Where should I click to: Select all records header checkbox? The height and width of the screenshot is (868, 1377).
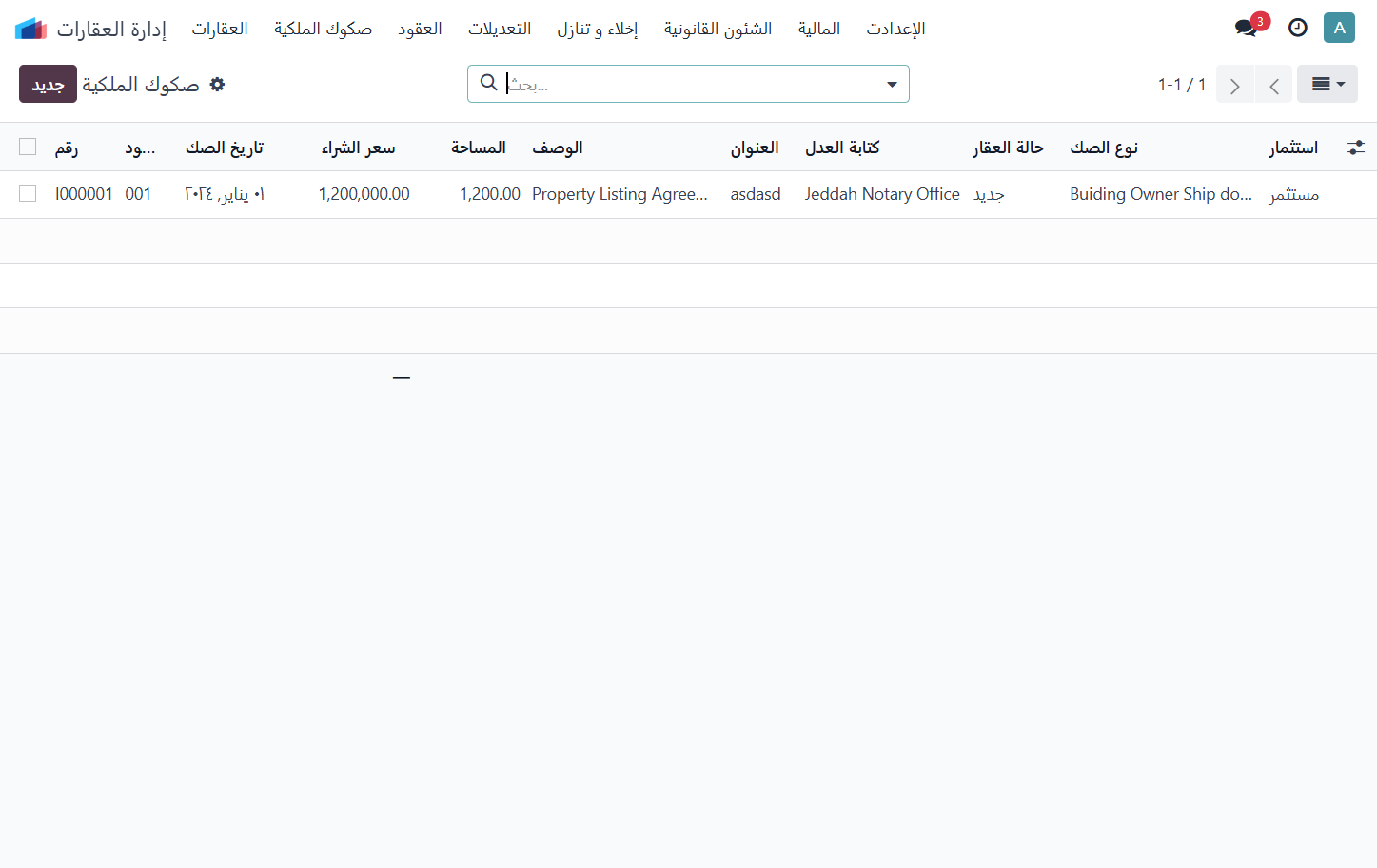coord(28,147)
